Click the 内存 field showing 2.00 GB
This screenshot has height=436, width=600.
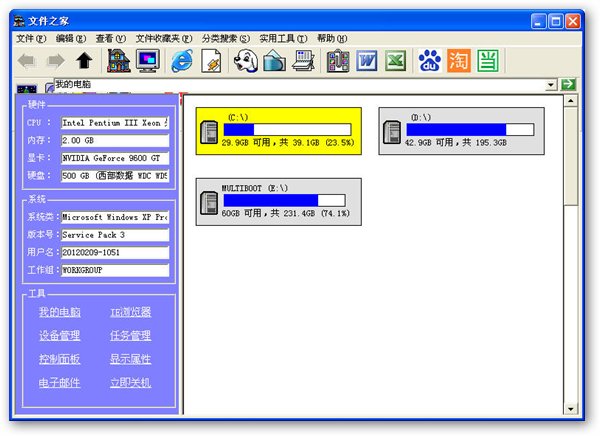click(x=115, y=140)
